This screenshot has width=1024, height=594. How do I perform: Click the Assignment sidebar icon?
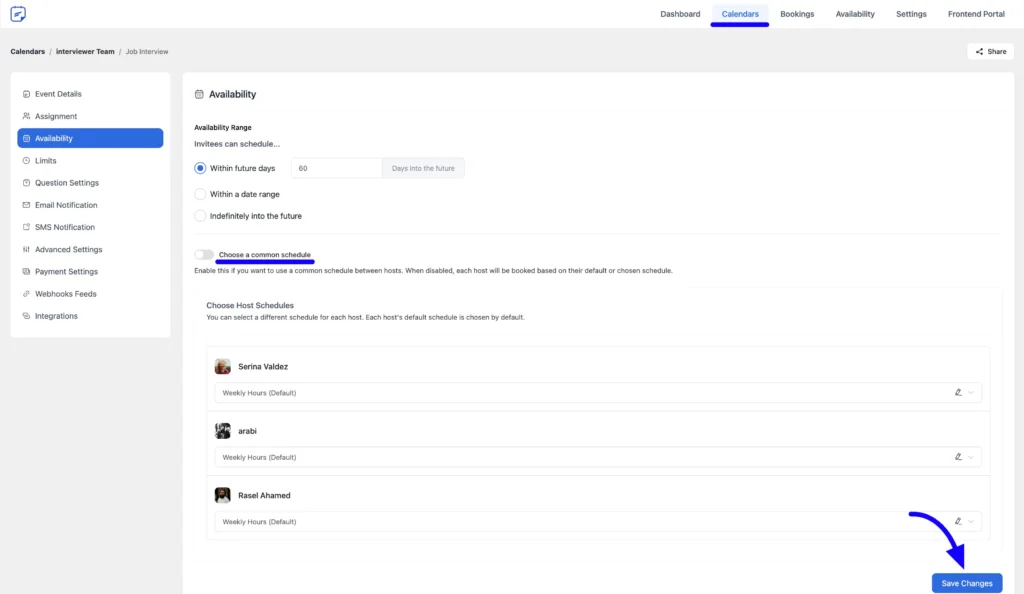[26, 116]
